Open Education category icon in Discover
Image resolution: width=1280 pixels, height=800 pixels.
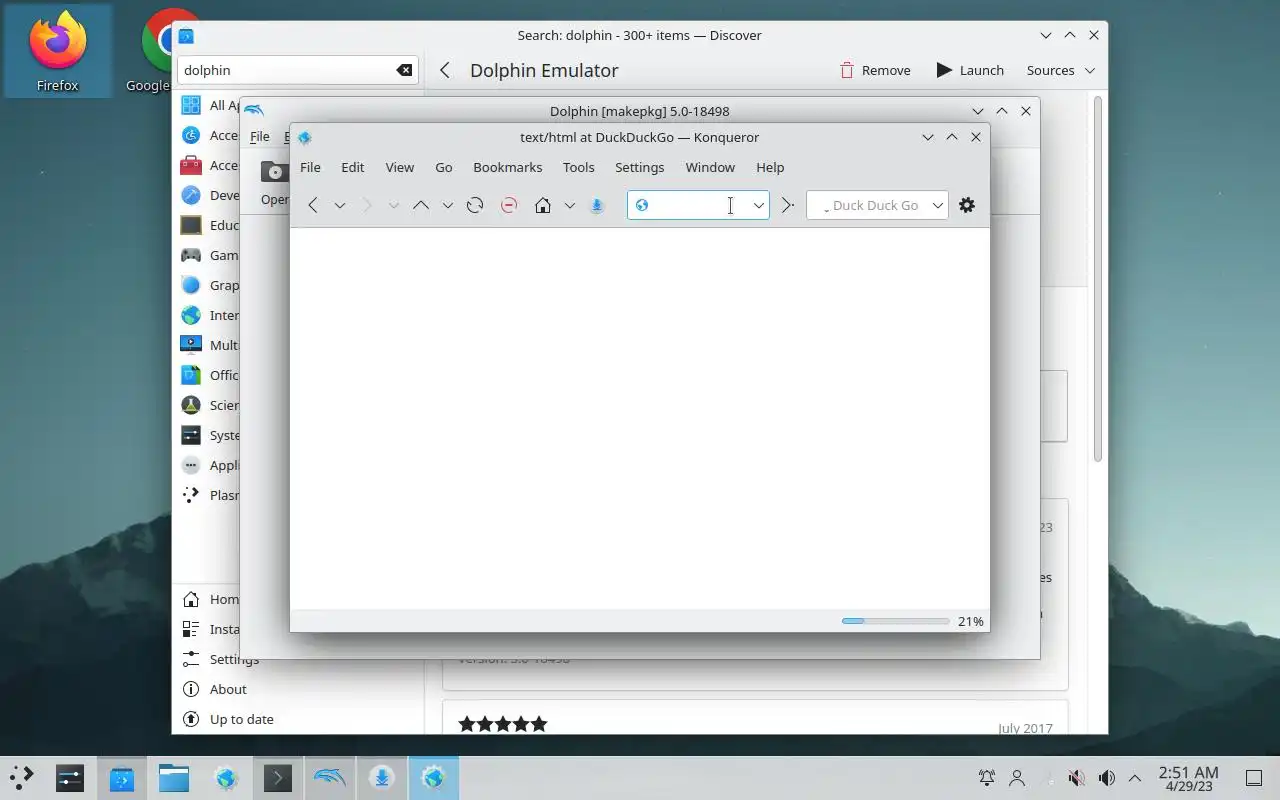tap(191, 225)
